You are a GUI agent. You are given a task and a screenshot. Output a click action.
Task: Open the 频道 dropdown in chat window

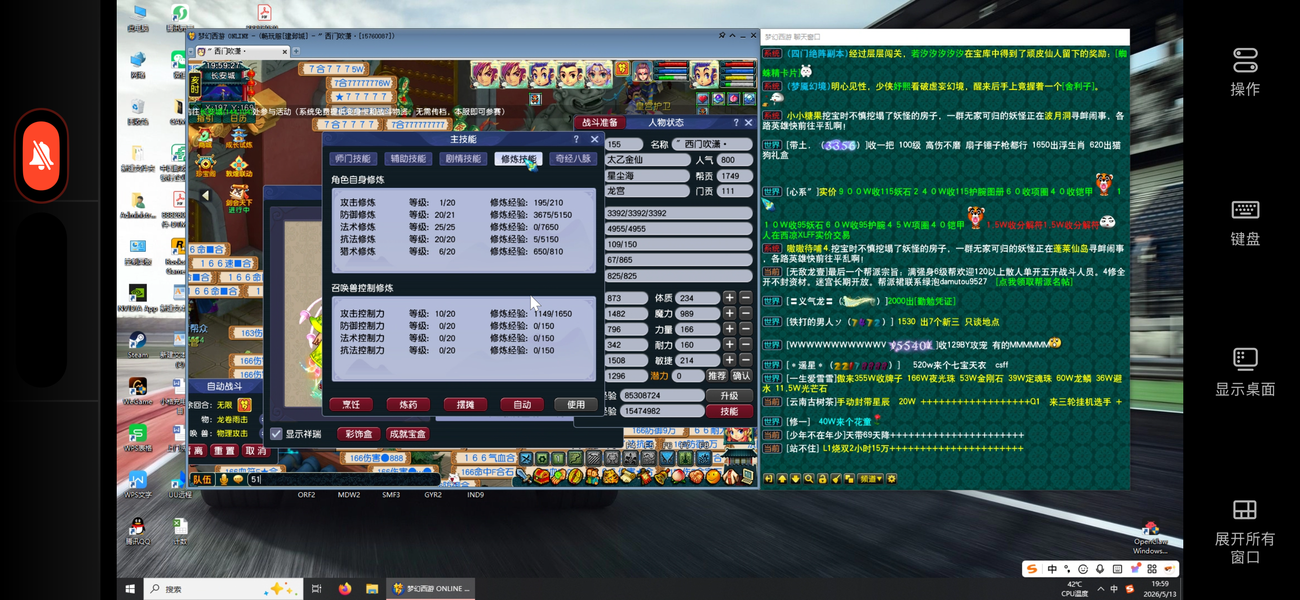click(871, 479)
